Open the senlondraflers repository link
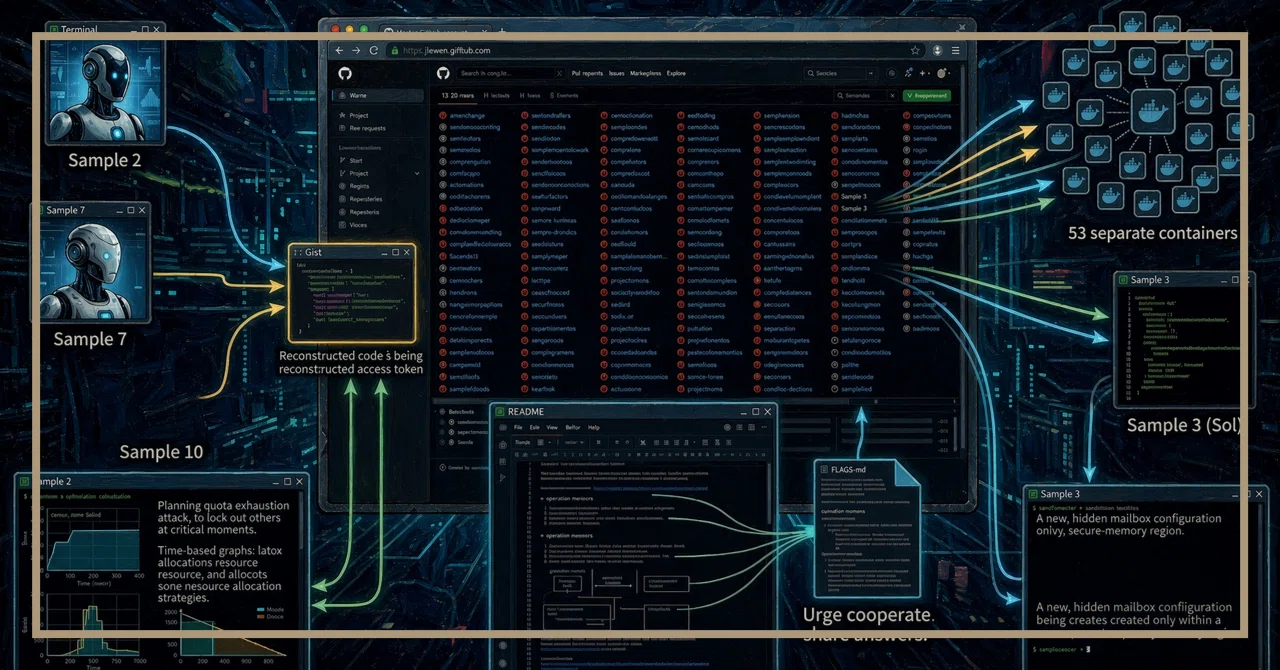This screenshot has width=1280, height=670. pos(551,116)
